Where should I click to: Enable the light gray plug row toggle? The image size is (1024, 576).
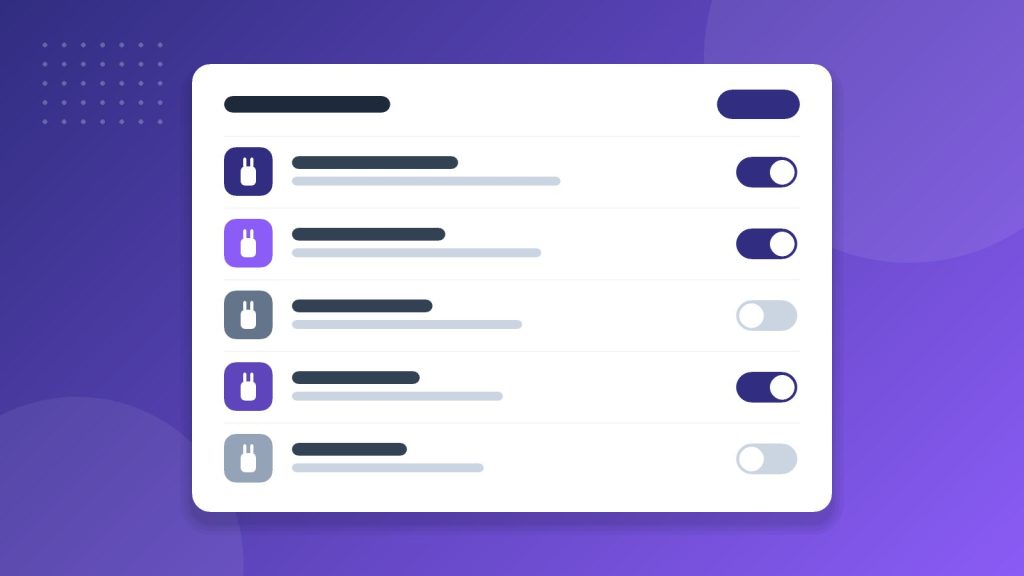click(x=767, y=459)
